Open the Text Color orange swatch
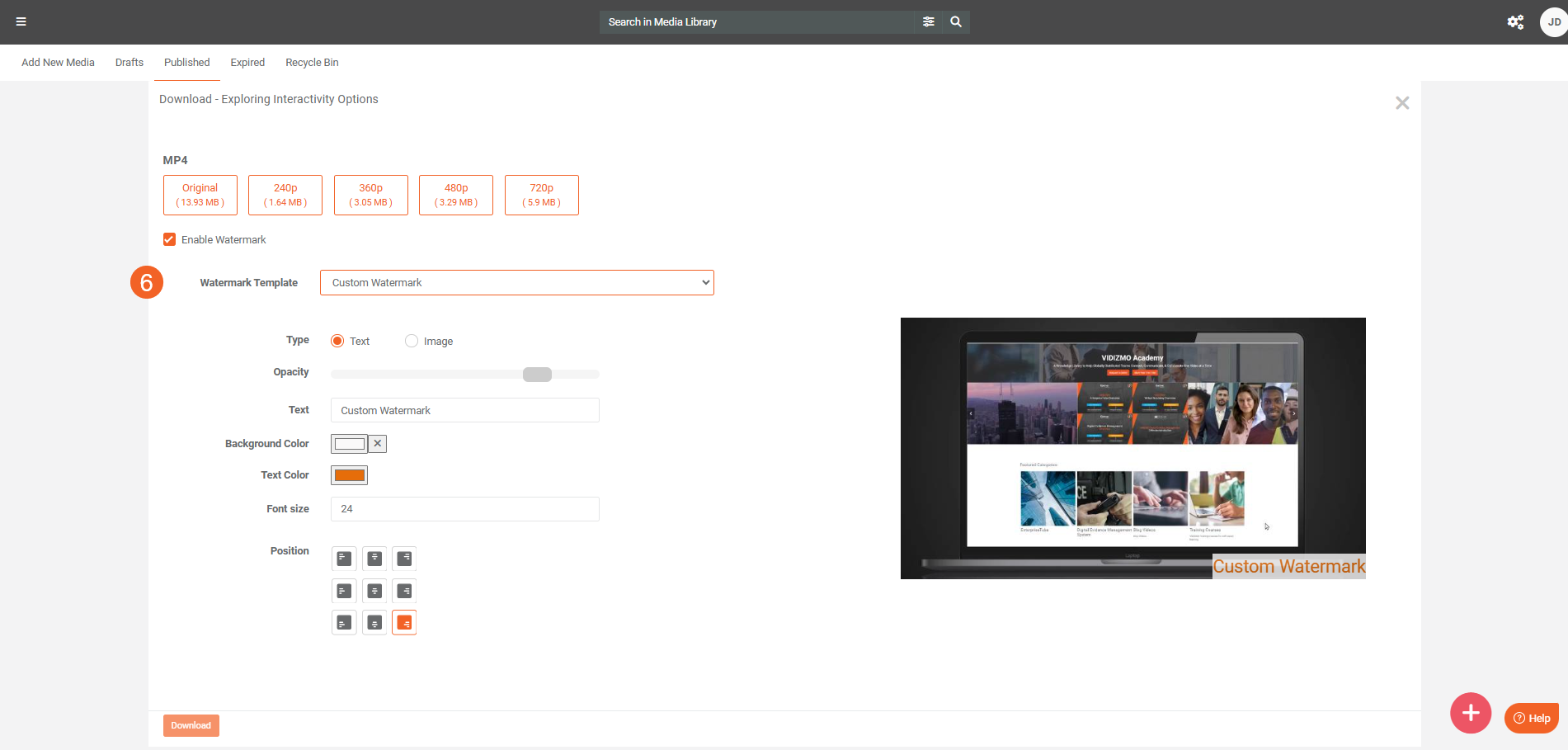Image resolution: width=1568 pixels, height=750 pixels. pos(349,475)
